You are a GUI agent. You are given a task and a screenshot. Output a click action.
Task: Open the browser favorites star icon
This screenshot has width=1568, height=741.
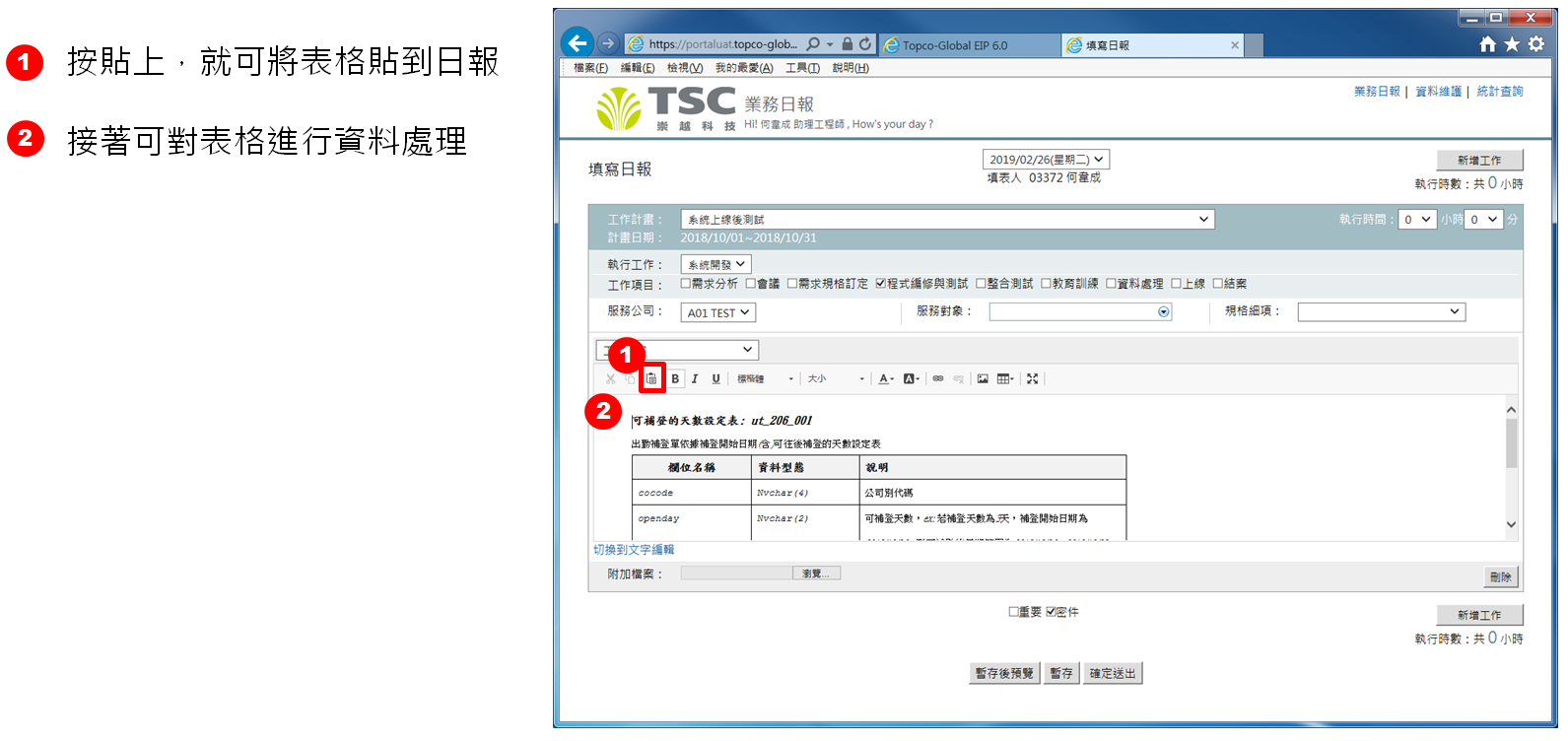tap(1512, 44)
